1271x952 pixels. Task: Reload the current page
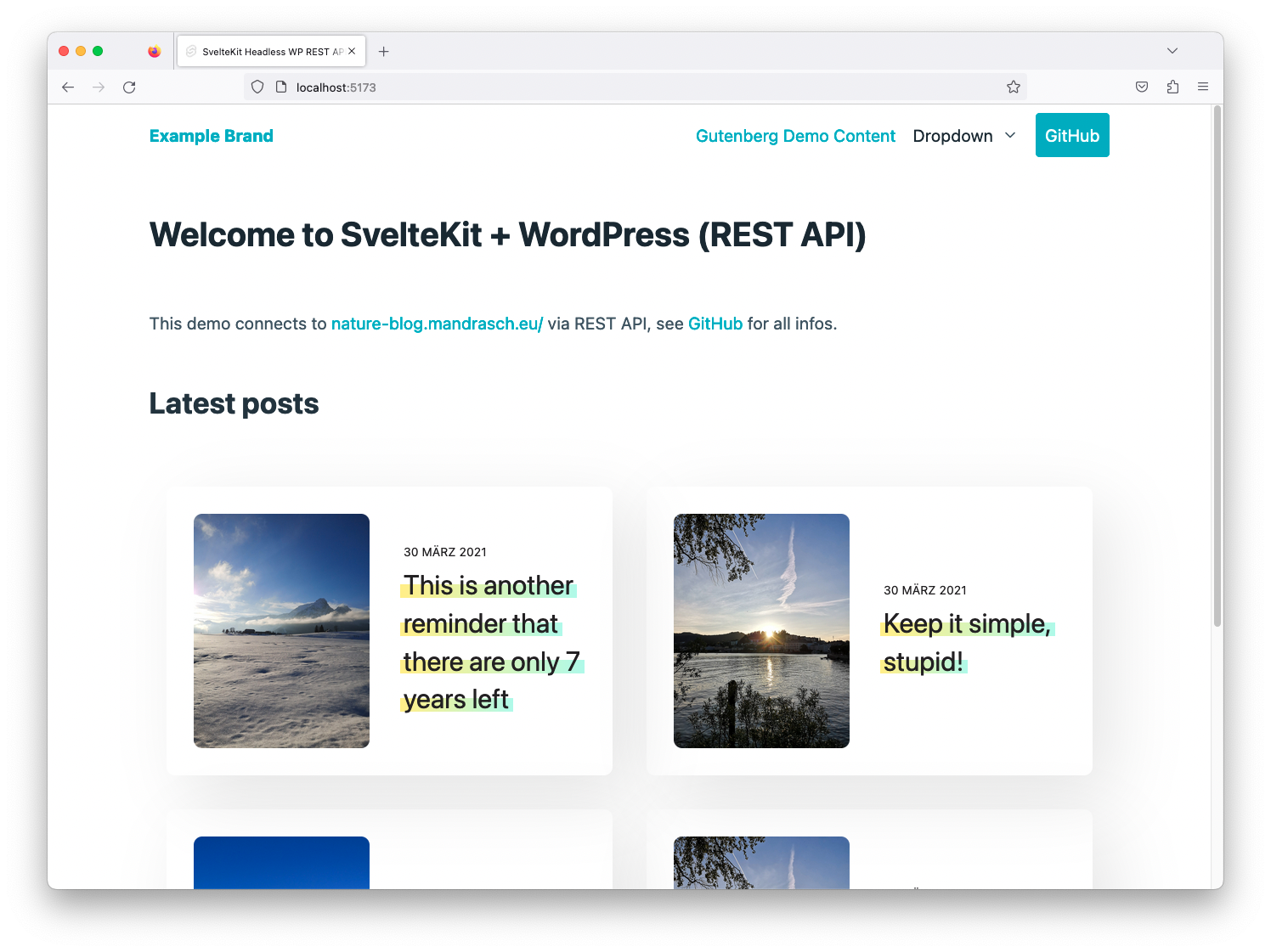click(x=129, y=87)
